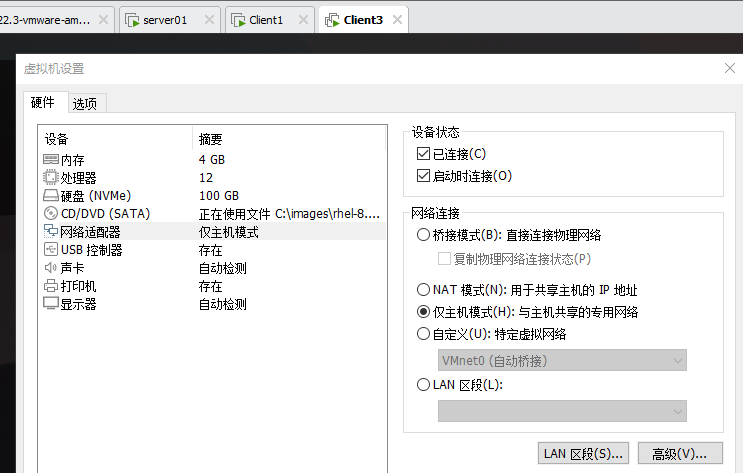Select the CD/DVD (SATA) disc icon
Image resolution: width=743 pixels, height=473 pixels.
tap(51, 213)
